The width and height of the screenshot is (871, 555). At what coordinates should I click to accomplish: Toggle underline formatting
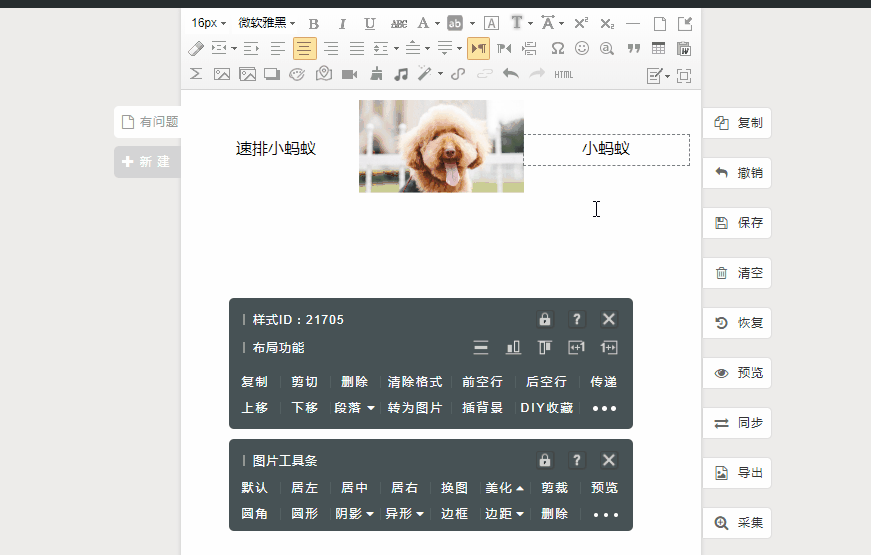click(369, 24)
